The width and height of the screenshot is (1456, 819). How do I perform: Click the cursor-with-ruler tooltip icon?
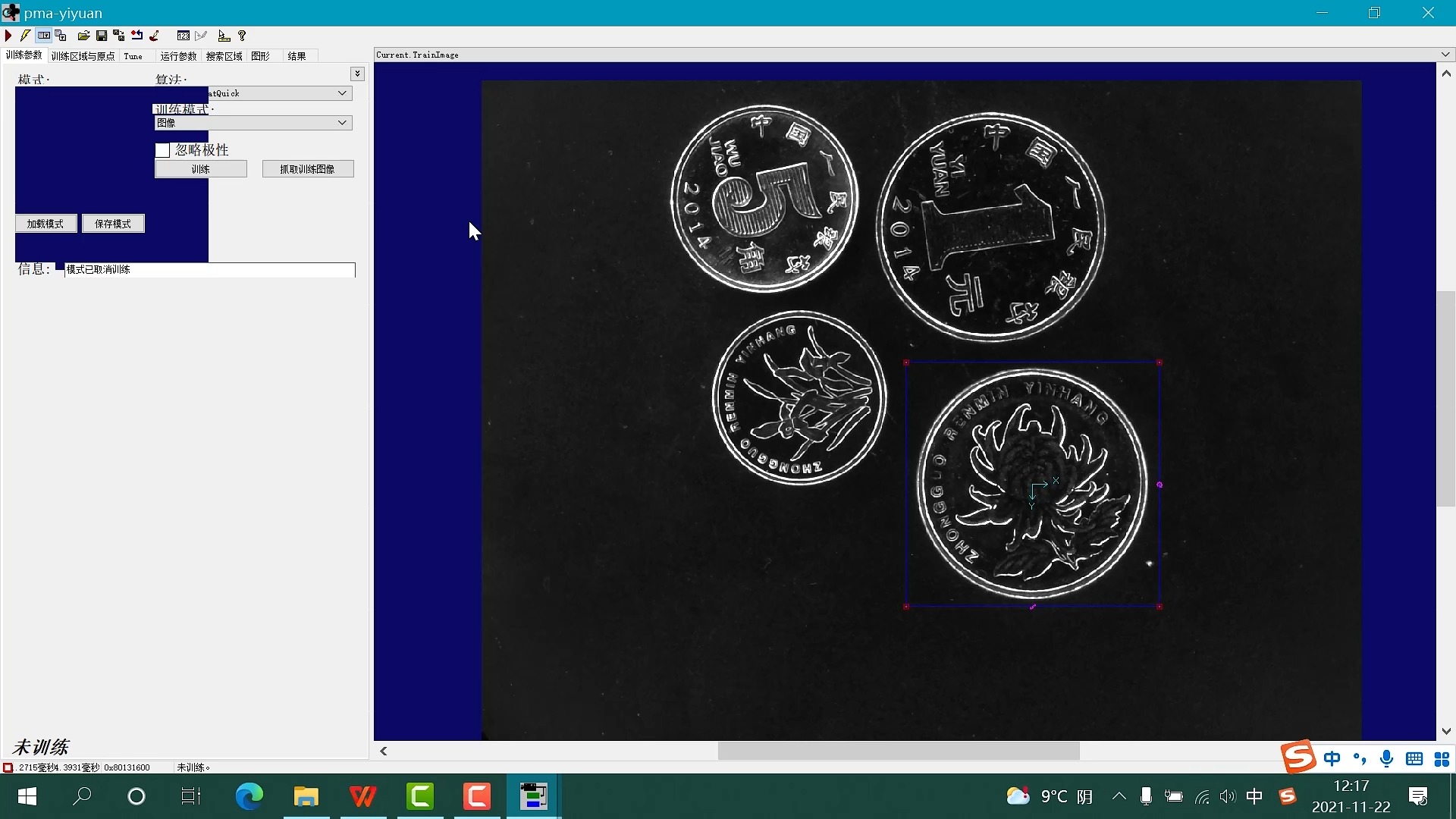[x=224, y=36]
